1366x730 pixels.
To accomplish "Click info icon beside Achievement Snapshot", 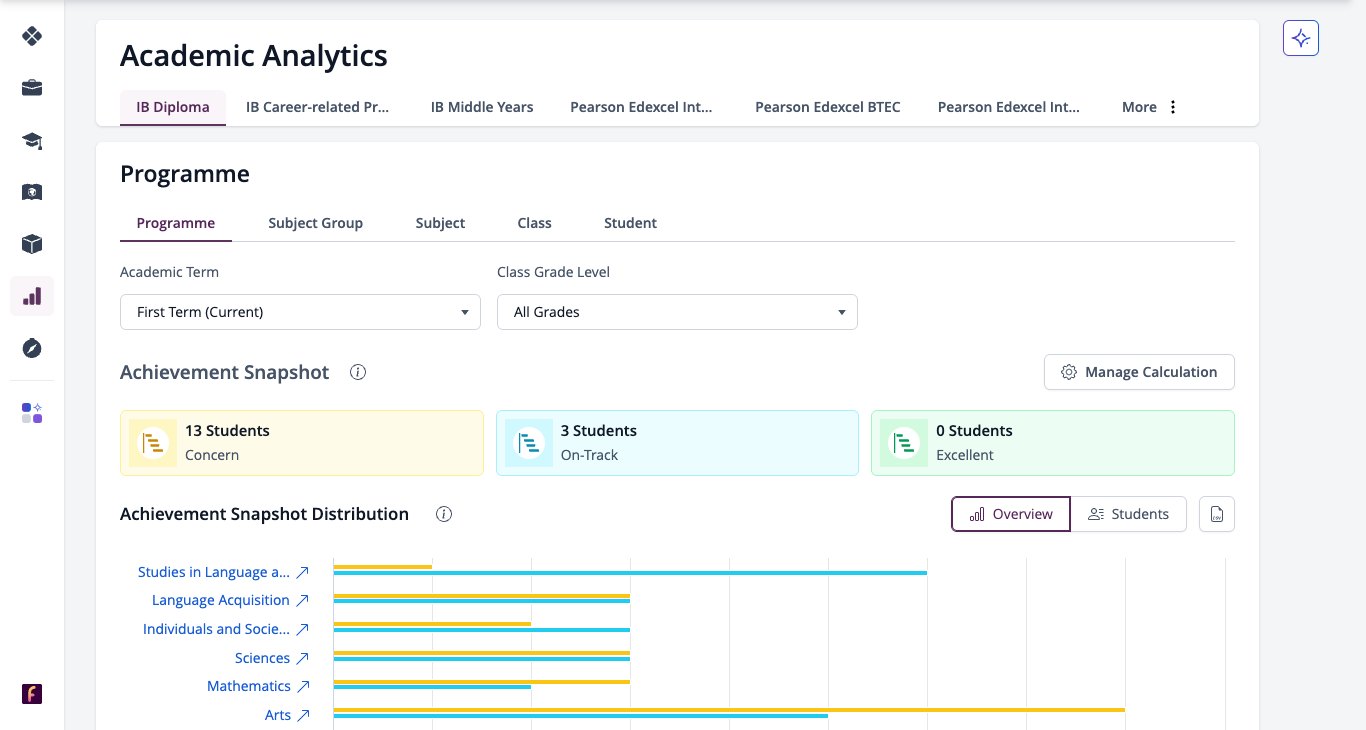I will tap(358, 372).
